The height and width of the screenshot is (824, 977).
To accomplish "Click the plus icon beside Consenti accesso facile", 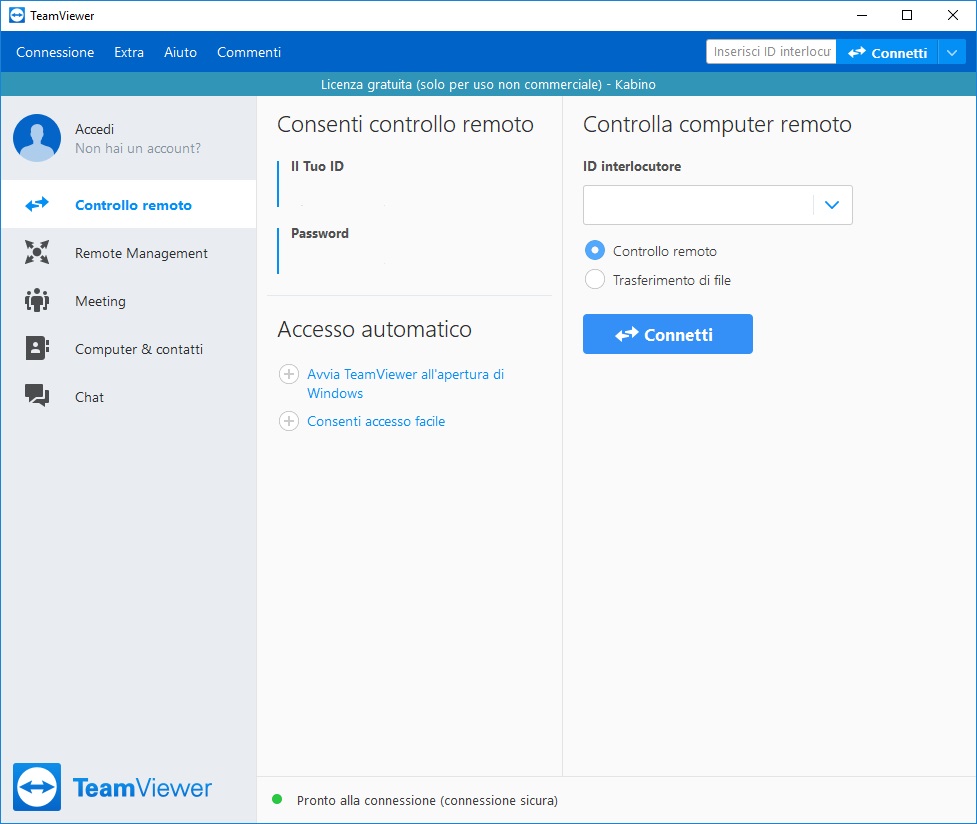I will [x=288, y=421].
